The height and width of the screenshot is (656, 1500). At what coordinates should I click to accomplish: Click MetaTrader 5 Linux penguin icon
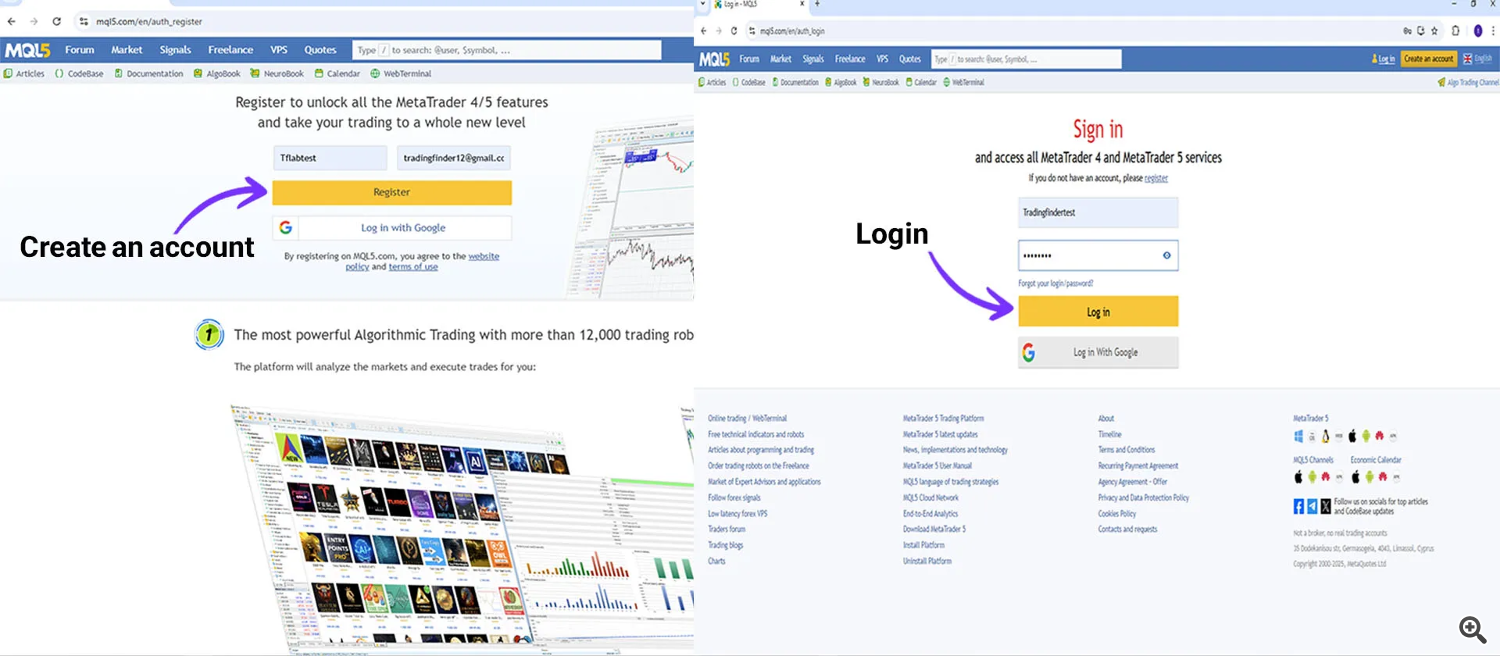pyautogui.click(x=1326, y=436)
